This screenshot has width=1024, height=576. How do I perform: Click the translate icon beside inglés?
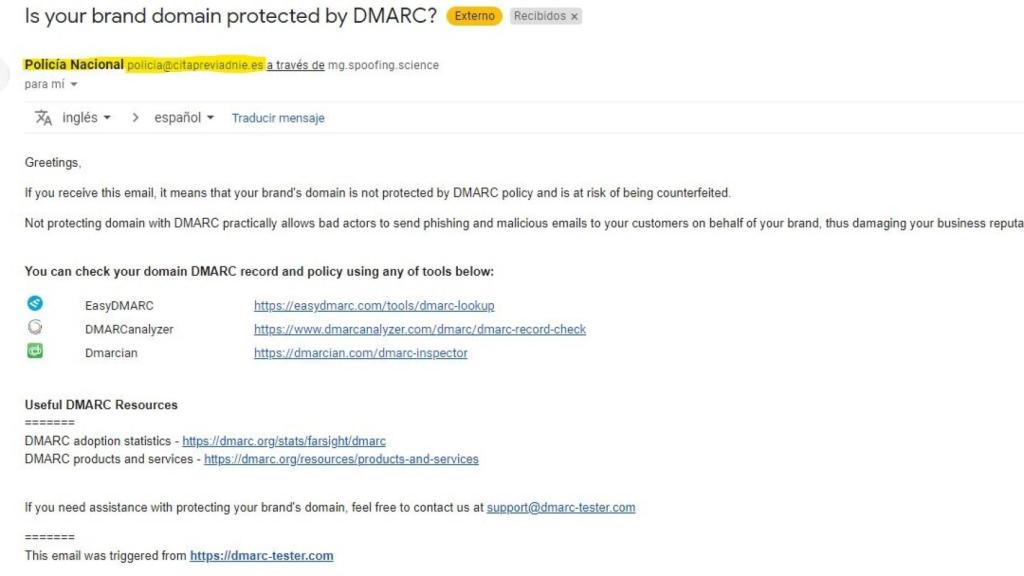point(43,118)
